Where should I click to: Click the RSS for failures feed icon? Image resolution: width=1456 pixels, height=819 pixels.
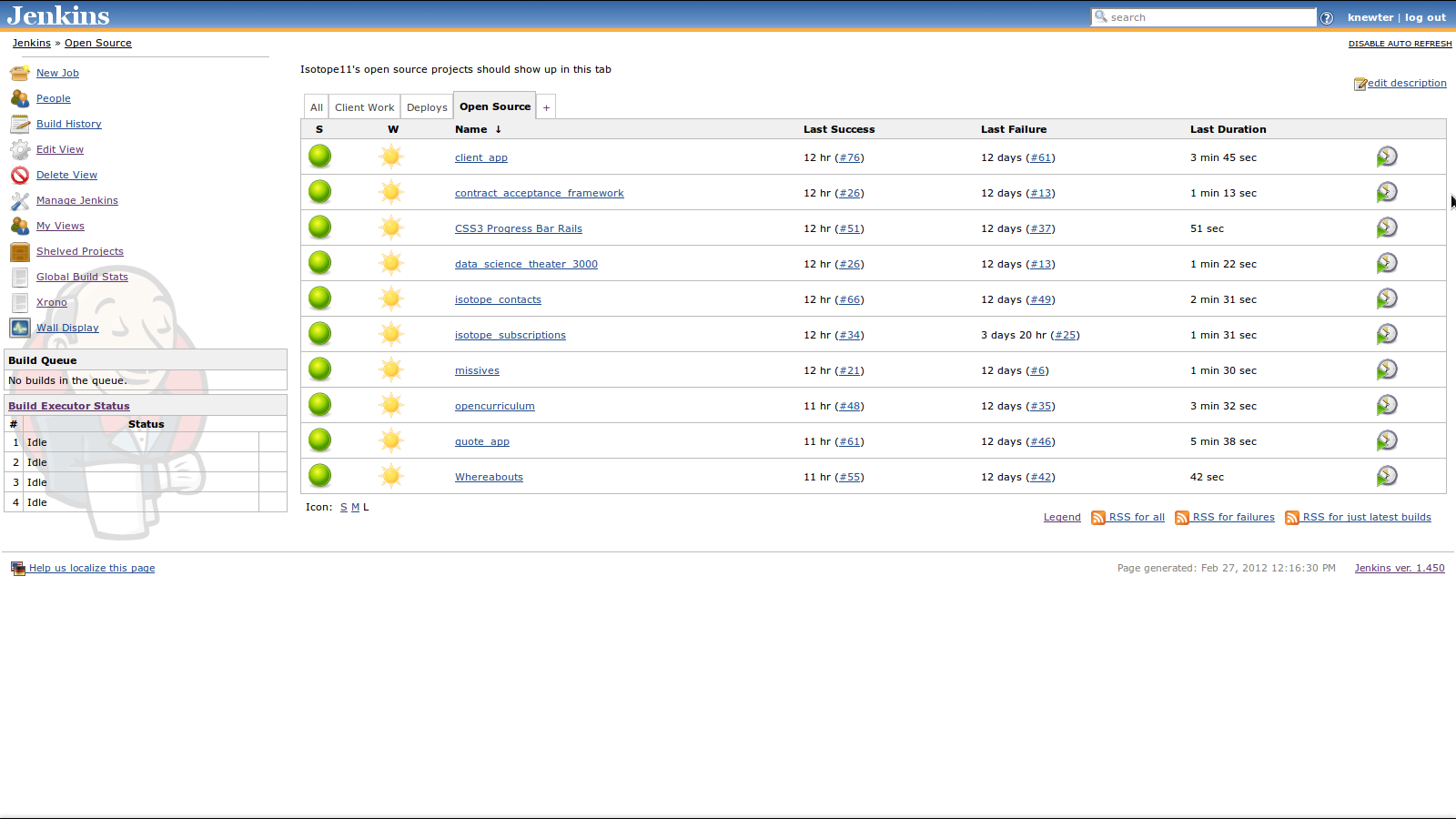point(1182,518)
